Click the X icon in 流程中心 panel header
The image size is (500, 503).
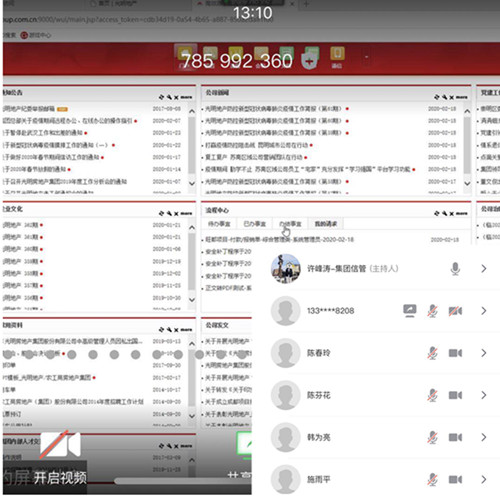[x=451, y=214]
